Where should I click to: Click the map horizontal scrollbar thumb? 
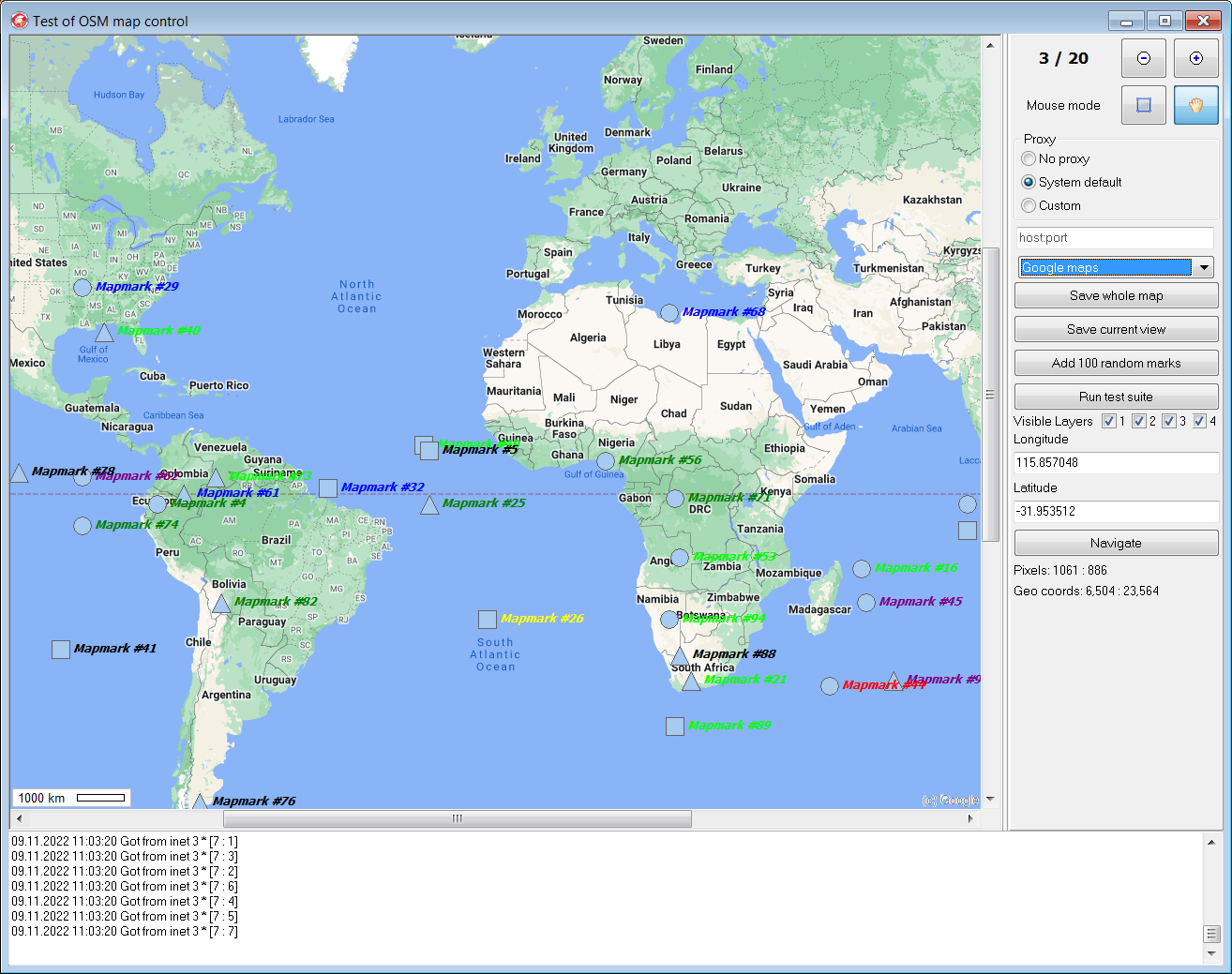click(x=458, y=818)
